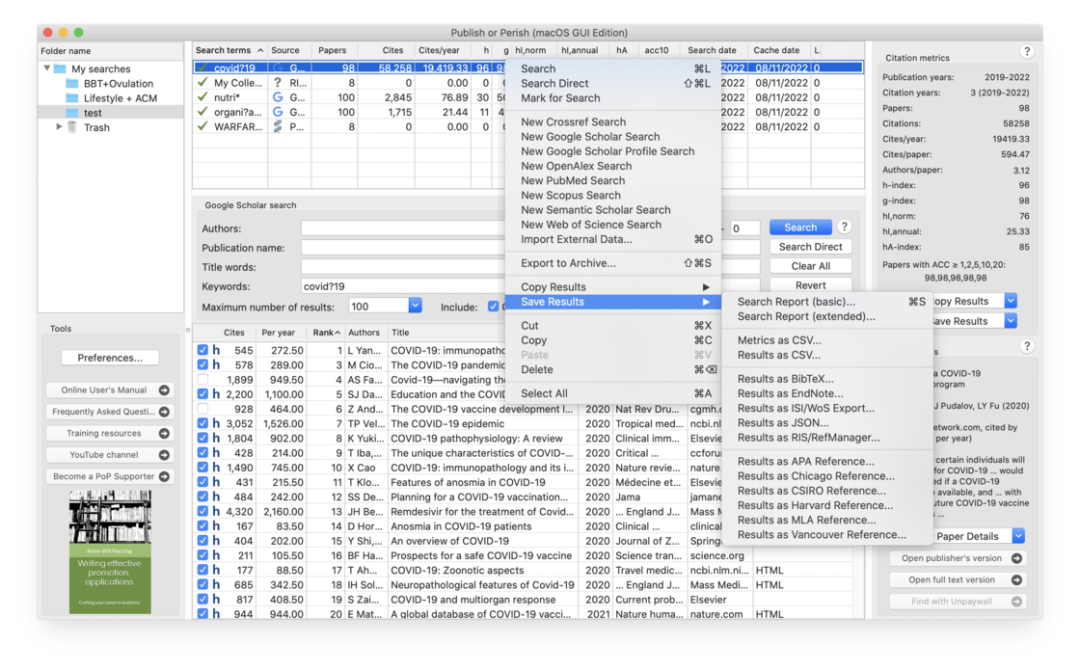The image size is (1080, 671).
Task: Click the arrow icon on Online User's Manual
Action: pyautogui.click(x=164, y=391)
